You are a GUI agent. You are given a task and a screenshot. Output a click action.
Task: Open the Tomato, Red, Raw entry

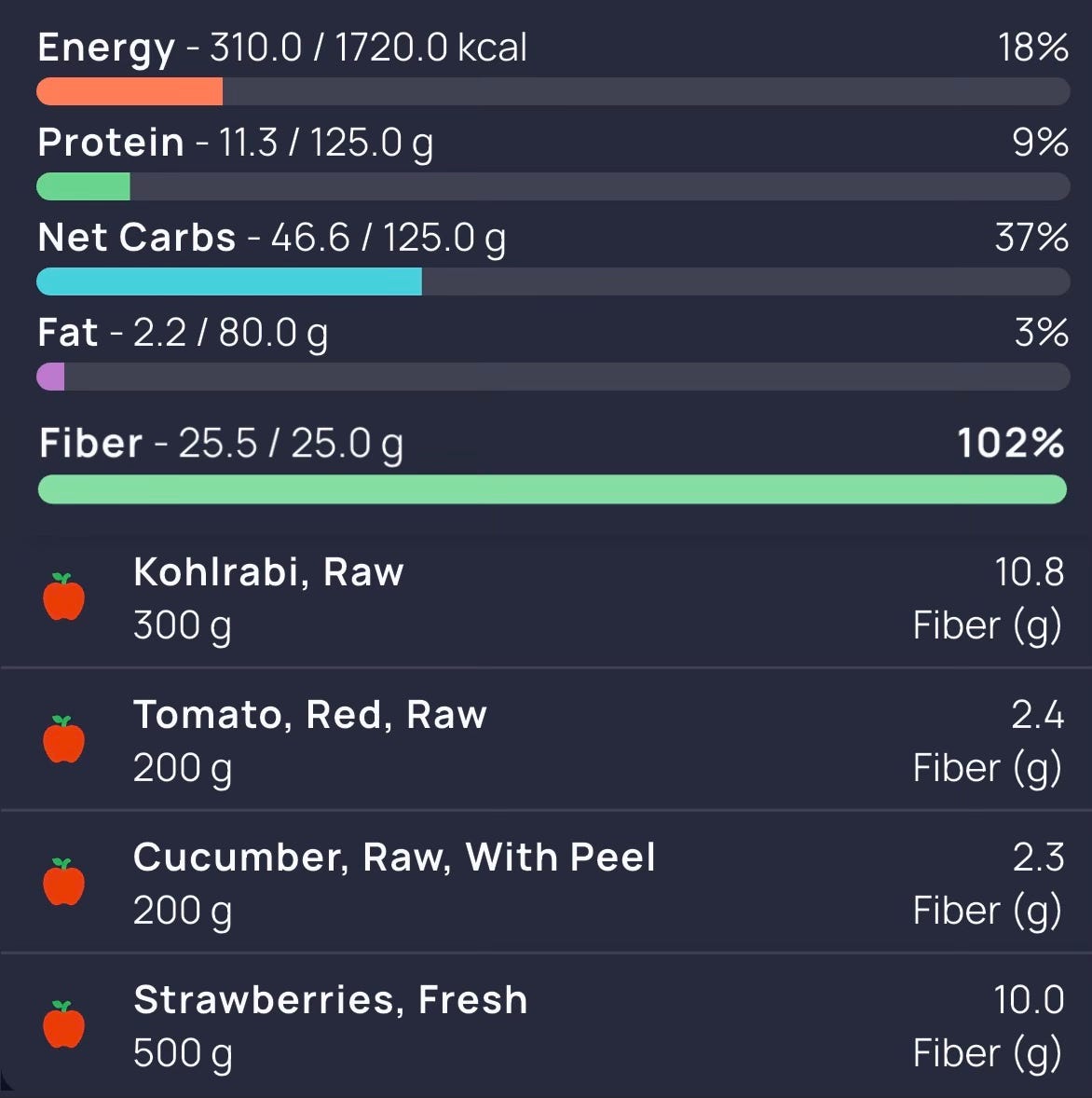click(546, 740)
